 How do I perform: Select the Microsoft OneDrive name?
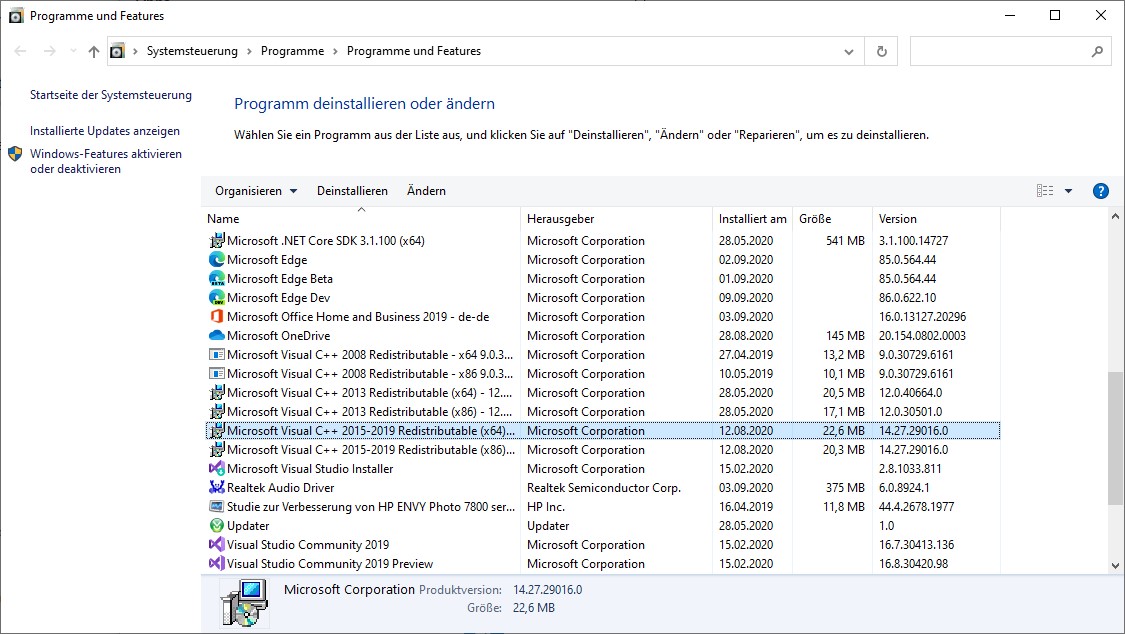click(x=278, y=336)
